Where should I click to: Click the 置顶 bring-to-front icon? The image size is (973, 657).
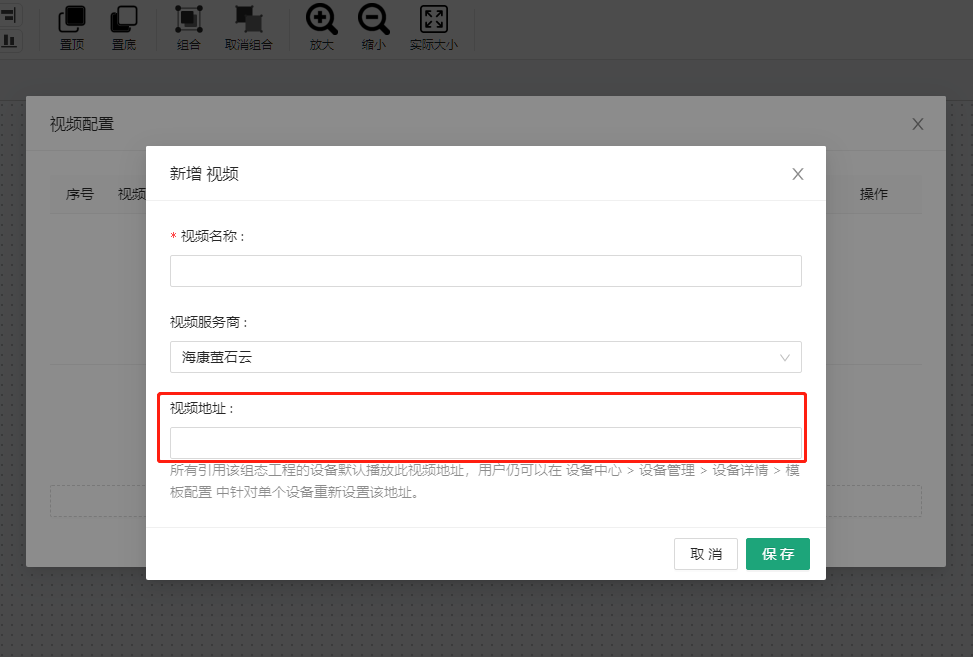click(x=72, y=19)
